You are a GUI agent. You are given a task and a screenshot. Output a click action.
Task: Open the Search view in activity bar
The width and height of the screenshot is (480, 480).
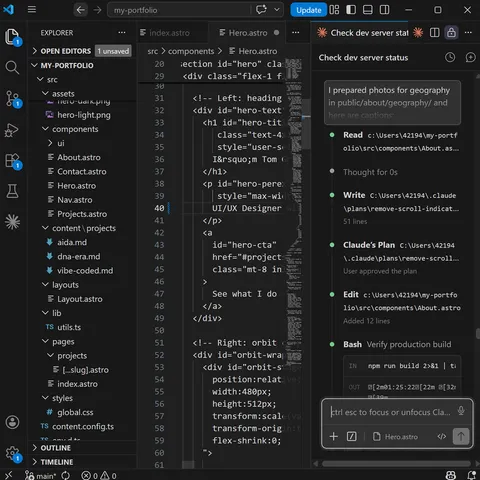click(x=13, y=67)
